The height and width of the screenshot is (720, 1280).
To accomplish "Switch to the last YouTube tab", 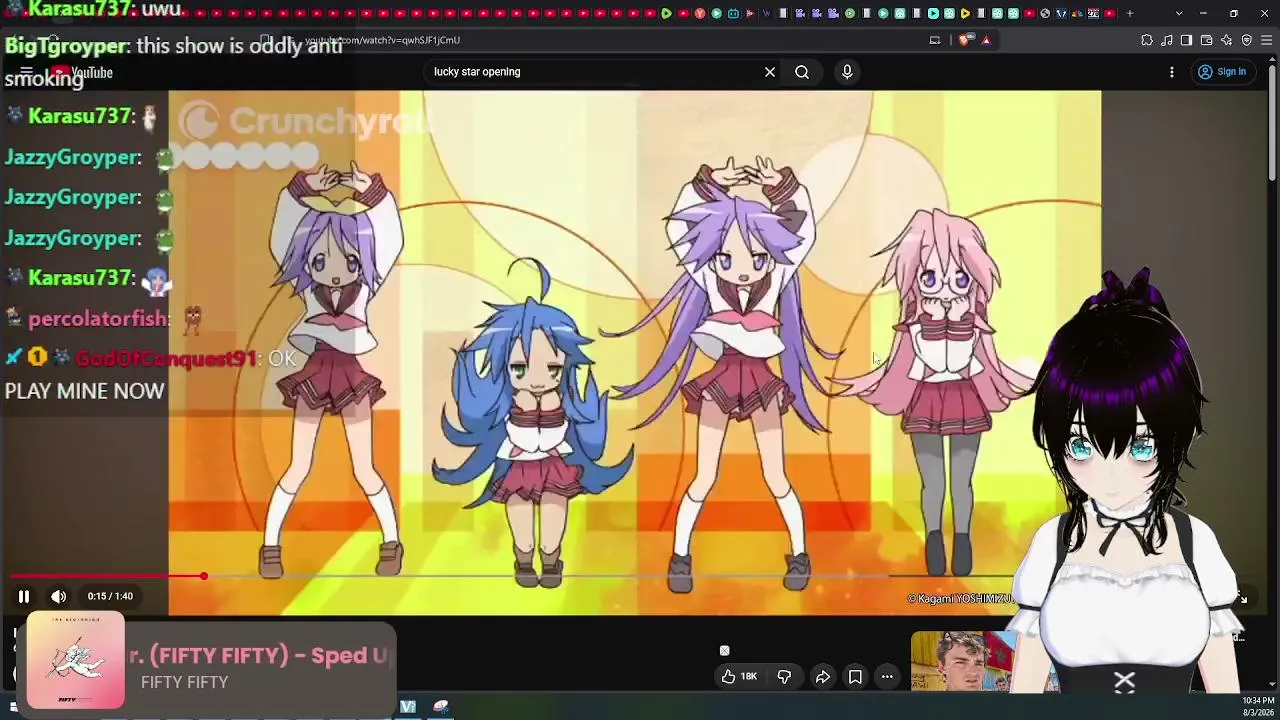I will point(1110,13).
